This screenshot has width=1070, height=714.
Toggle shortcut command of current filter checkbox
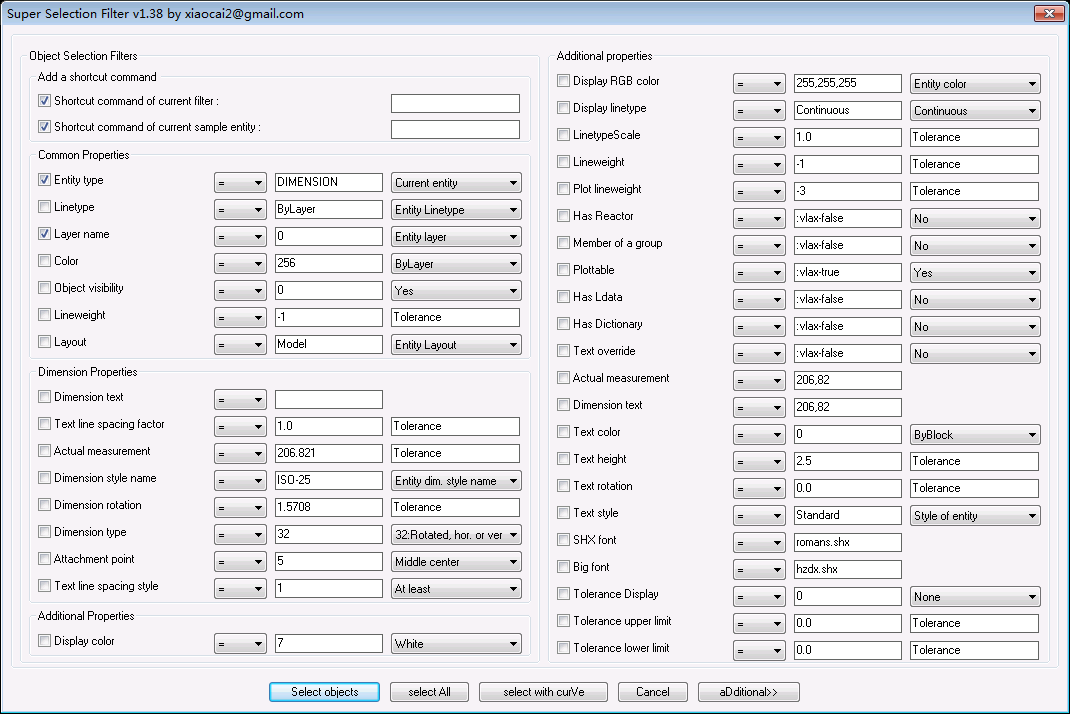click(44, 101)
